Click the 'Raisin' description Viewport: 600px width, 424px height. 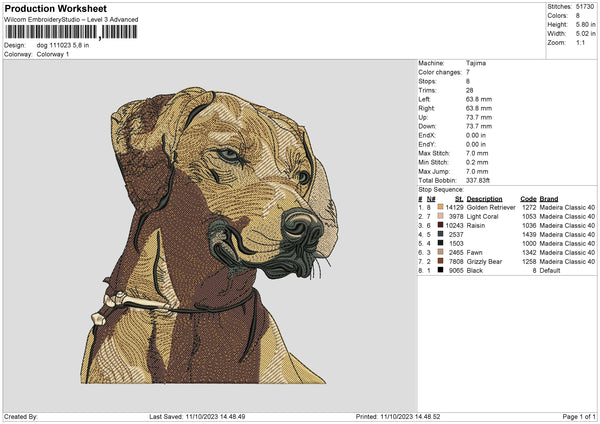click(476, 225)
